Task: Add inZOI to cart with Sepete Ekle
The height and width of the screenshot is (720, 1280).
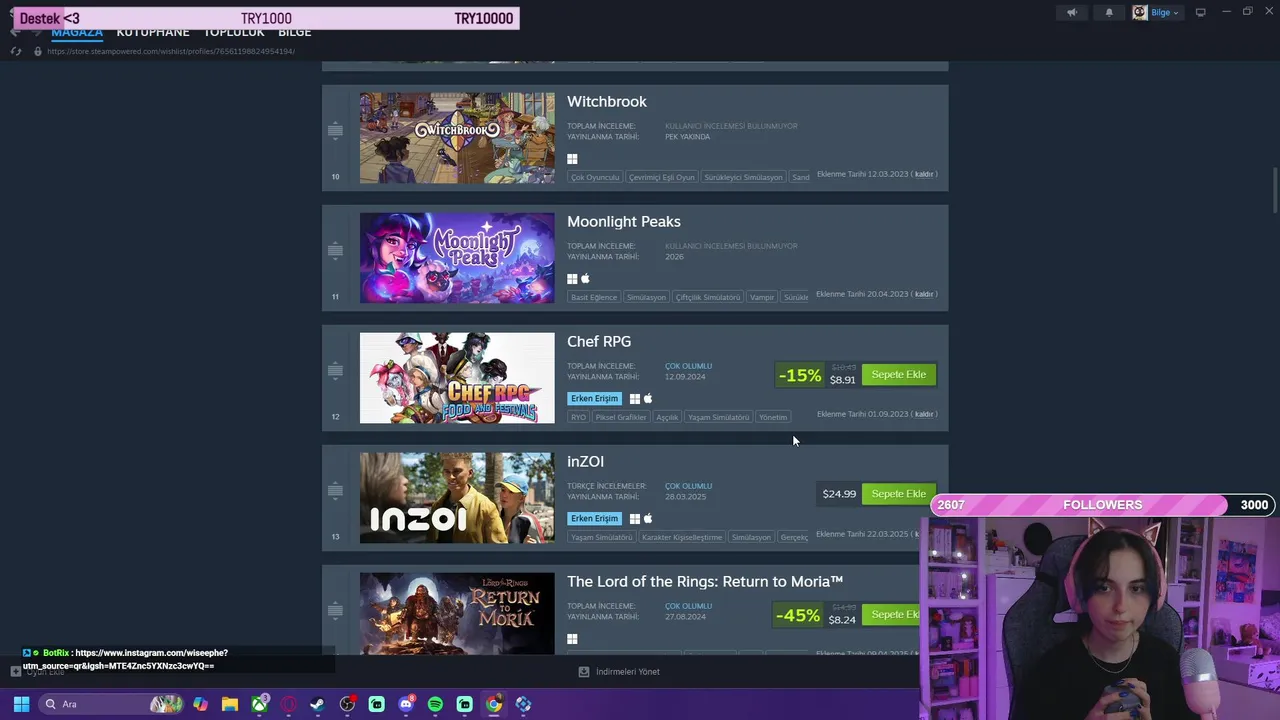Action: (899, 494)
